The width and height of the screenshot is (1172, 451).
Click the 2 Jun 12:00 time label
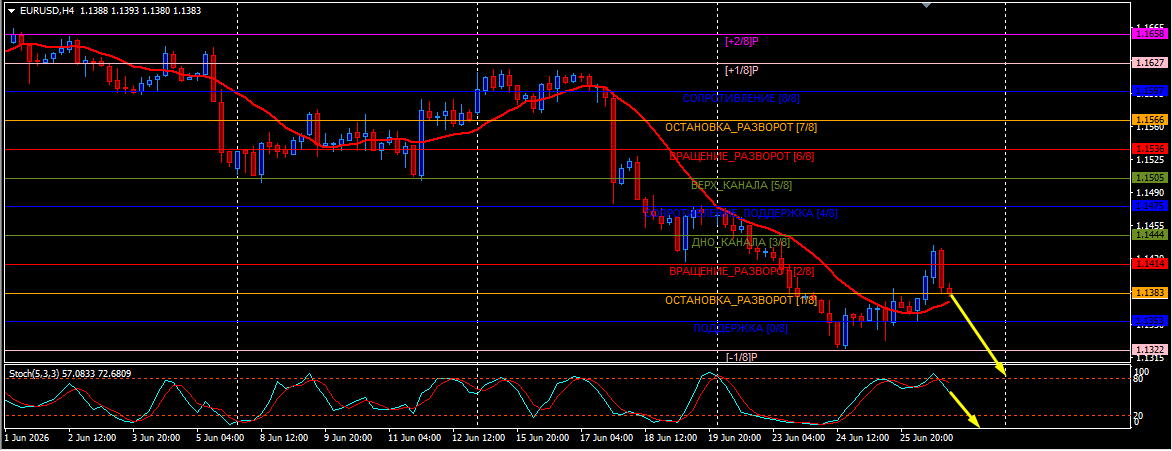pos(93,436)
